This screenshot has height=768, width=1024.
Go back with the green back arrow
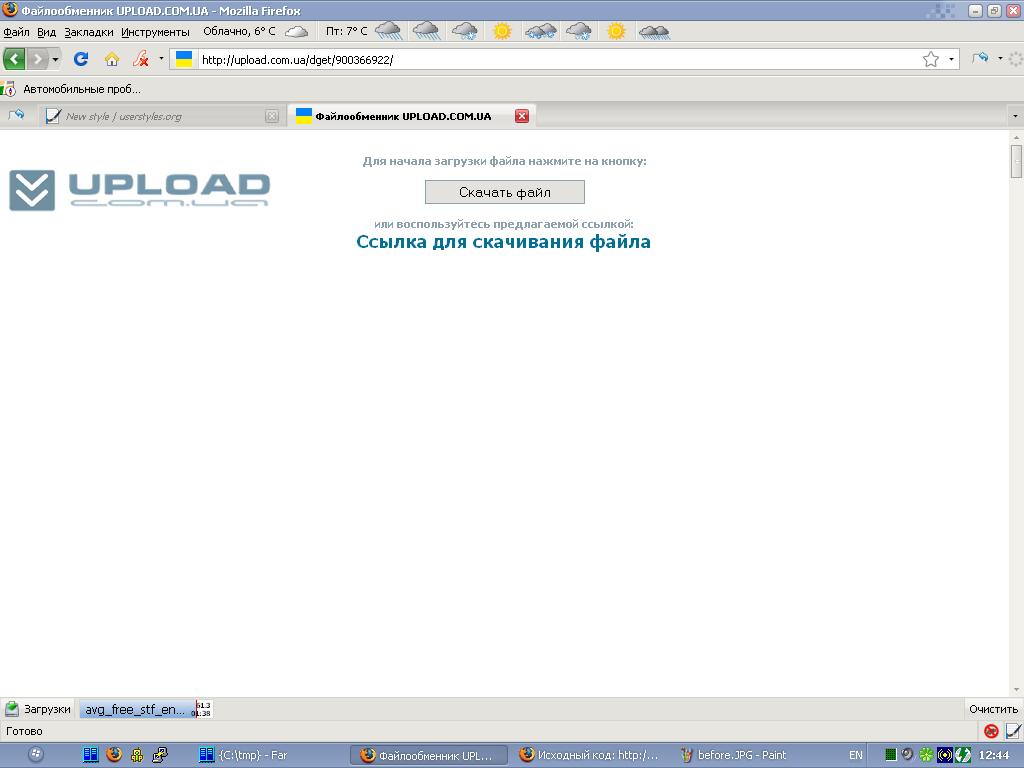coord(14,59)
